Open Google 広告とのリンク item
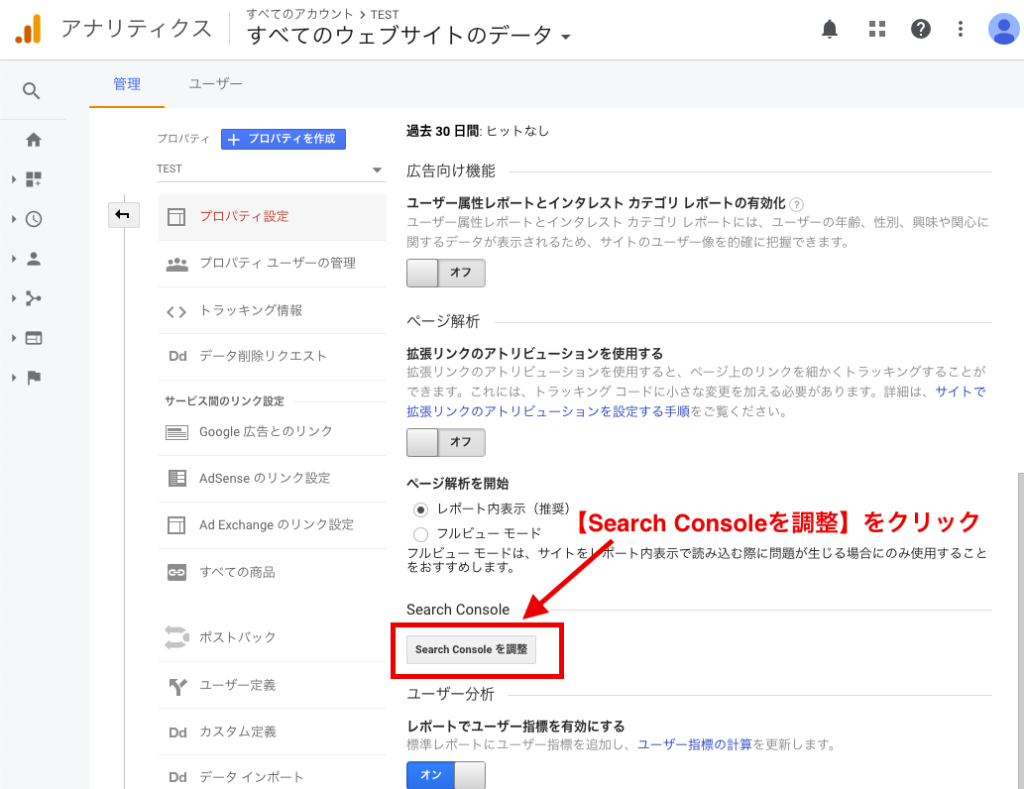Viewport: 1024px width, 789px height. click(x=272, y=432)
